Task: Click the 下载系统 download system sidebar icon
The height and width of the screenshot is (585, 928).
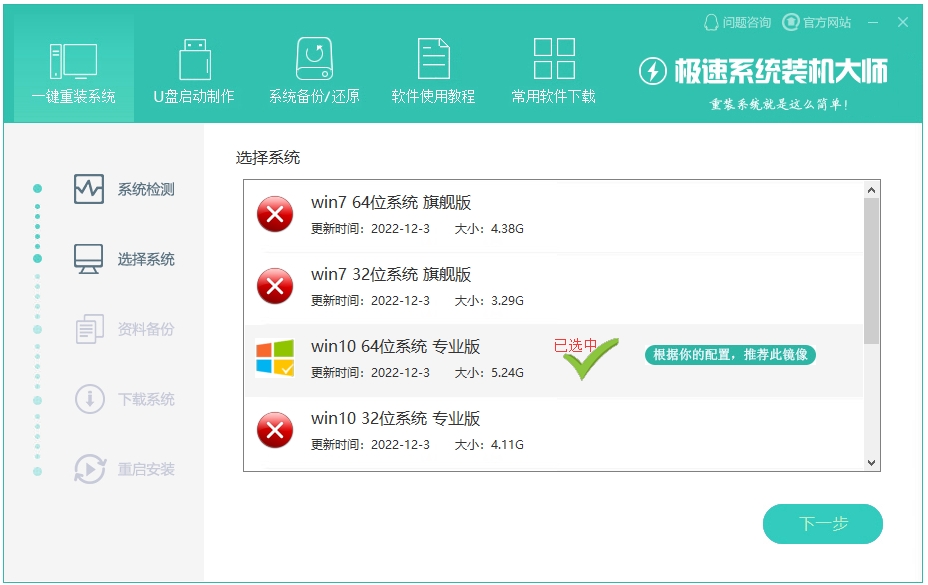Action: pos(88,399)
